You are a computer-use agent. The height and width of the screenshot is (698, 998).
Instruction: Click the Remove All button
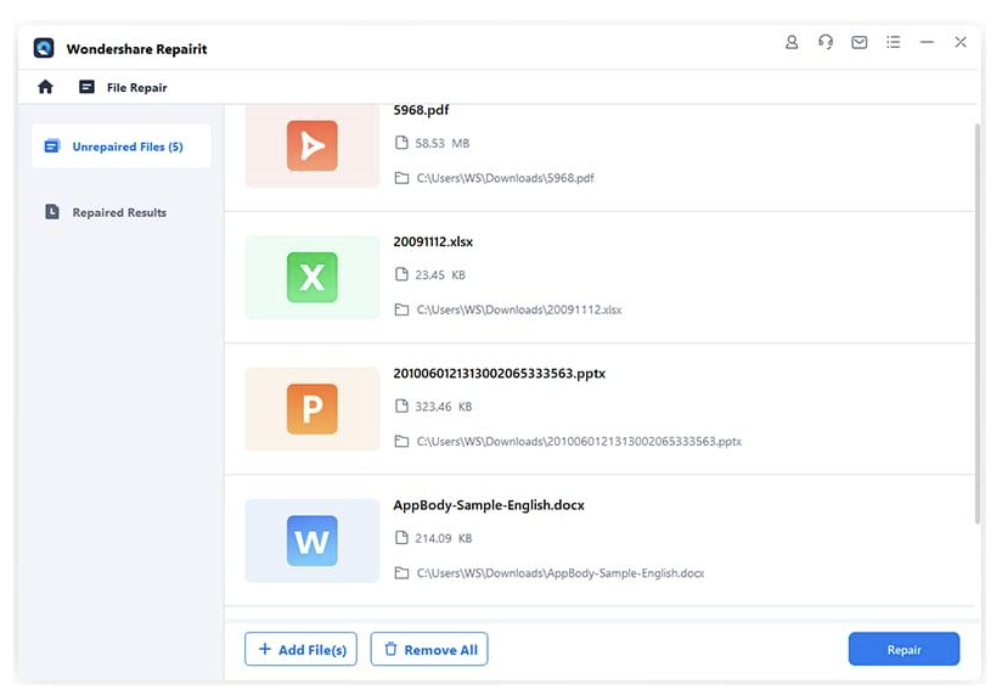click(429, 649)
